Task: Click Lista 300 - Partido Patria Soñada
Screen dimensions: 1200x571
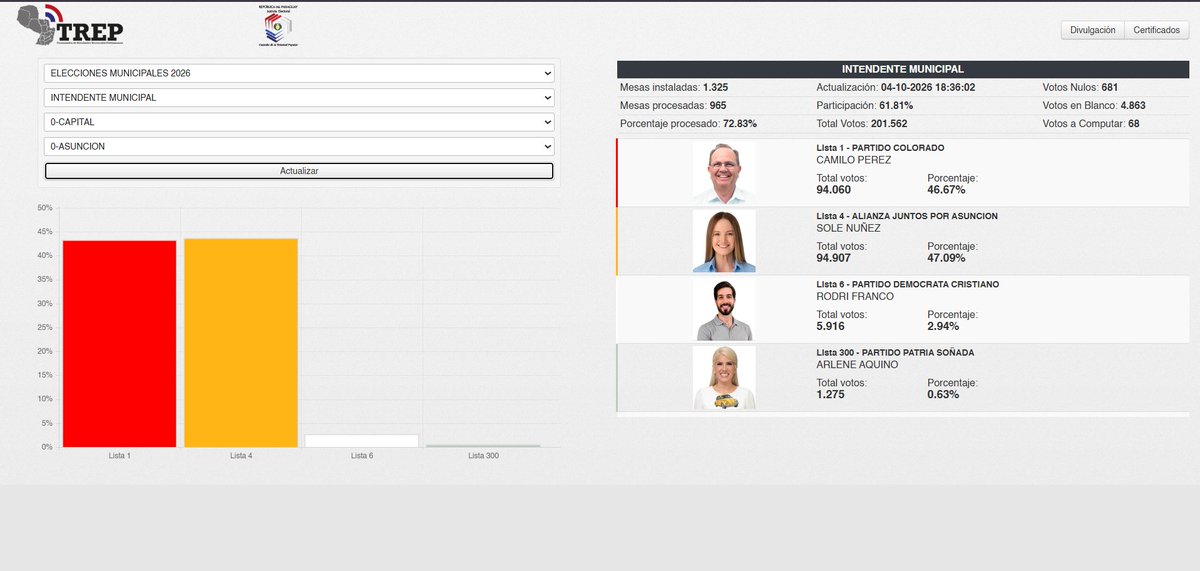Action: pyautogui.click(x=895, y=352)
